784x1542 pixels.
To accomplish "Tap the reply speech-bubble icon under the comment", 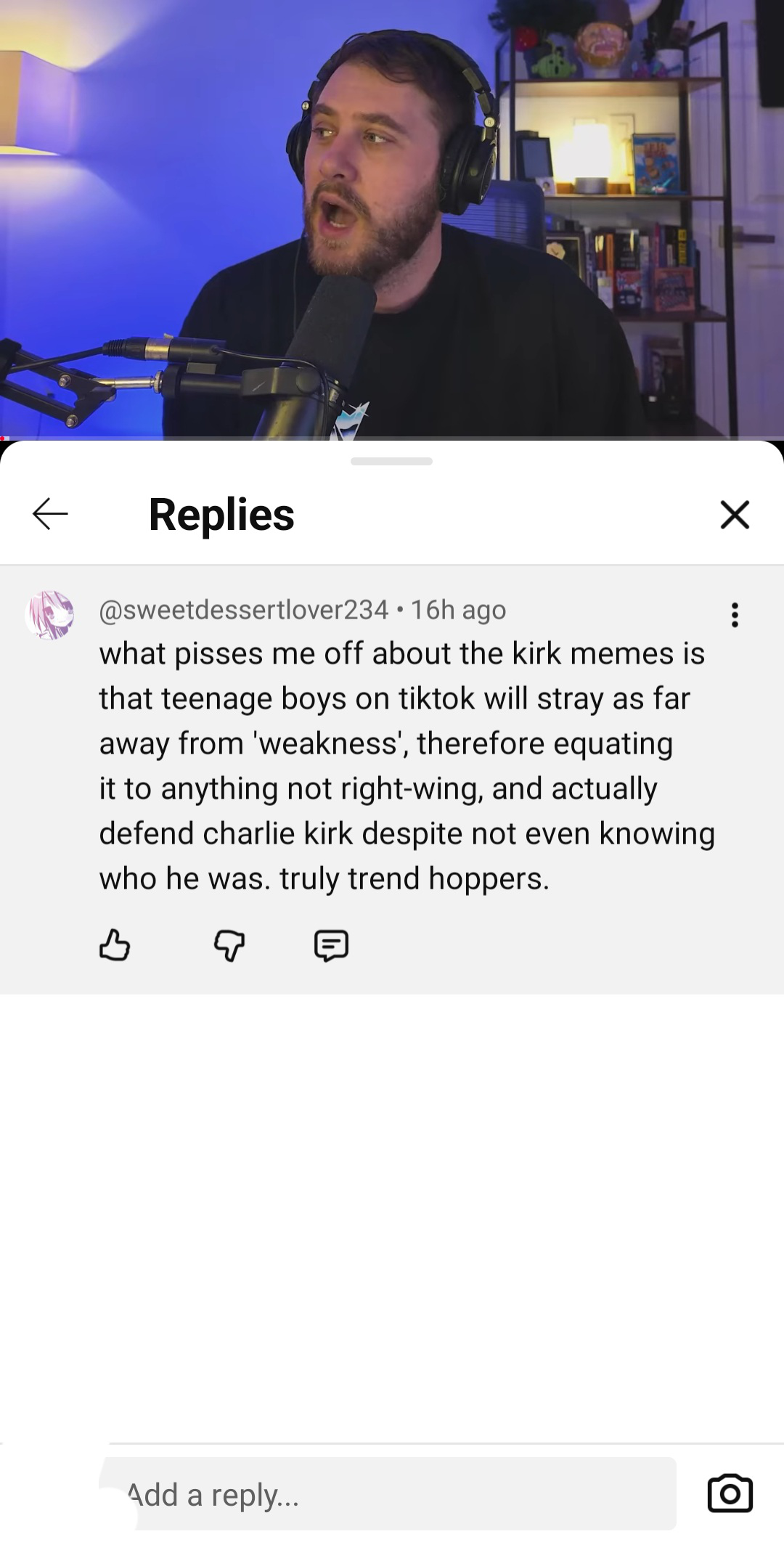I will click(331, 945).
